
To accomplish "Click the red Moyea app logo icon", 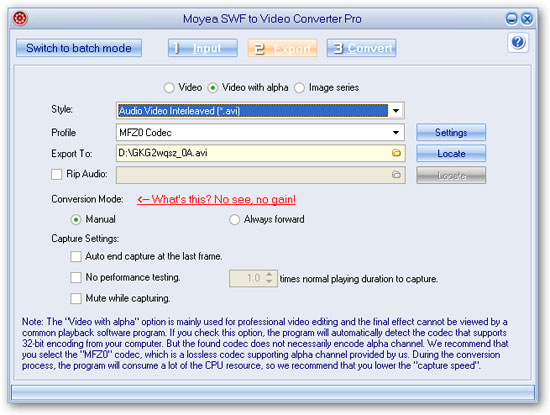I will (20, 18).
